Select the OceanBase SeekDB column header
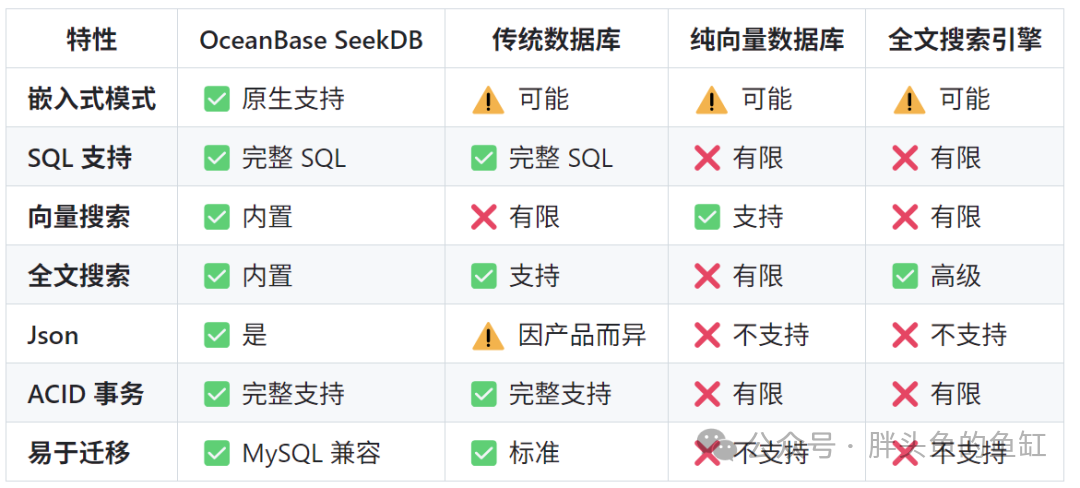 click(311, 40)
